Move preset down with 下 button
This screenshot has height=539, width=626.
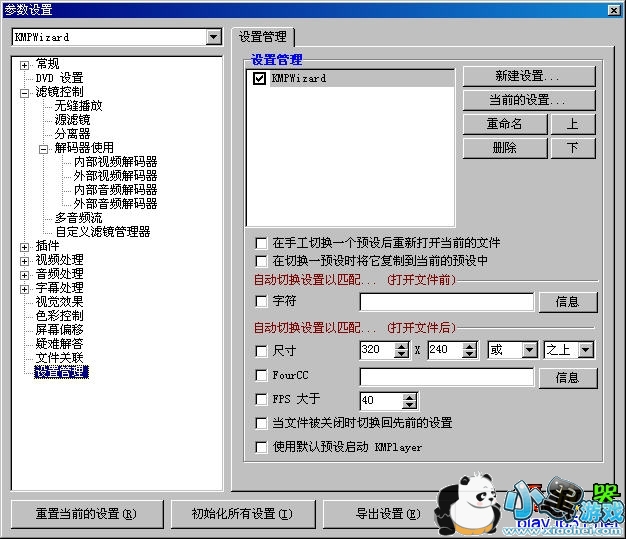573,148
